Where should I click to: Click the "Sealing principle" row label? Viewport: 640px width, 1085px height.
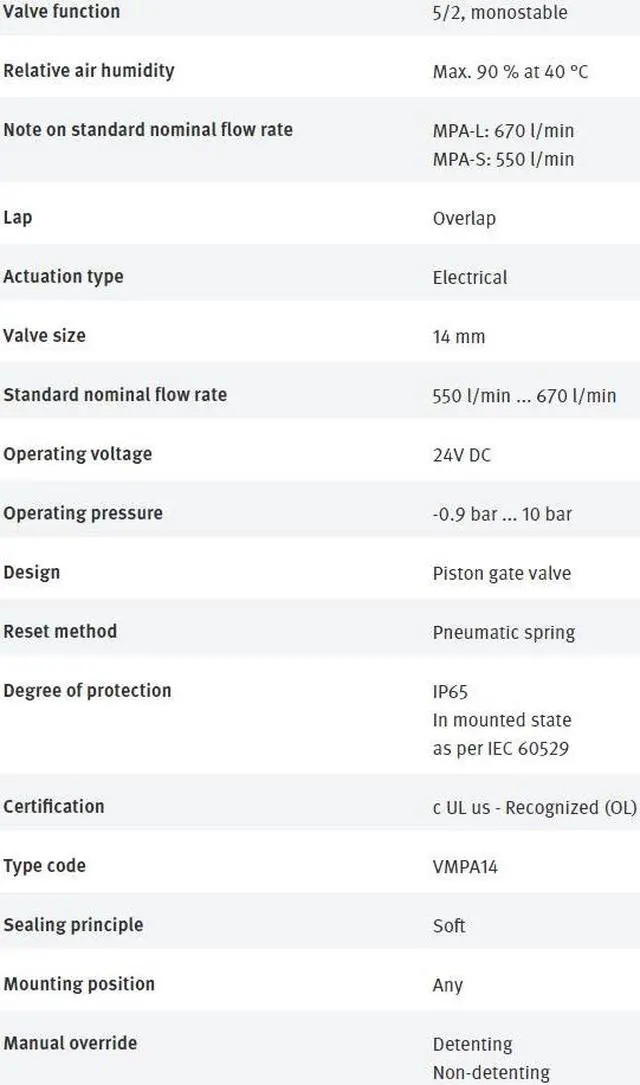[x=73, y=925]
